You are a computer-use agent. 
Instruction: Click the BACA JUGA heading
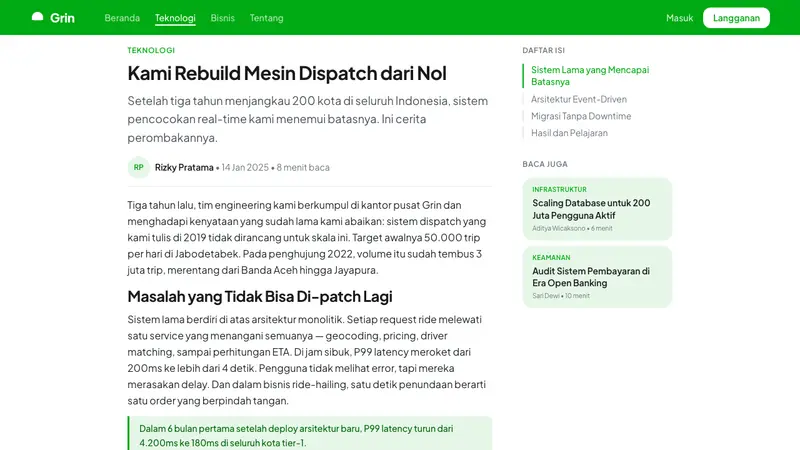click(x=545, y=164)
